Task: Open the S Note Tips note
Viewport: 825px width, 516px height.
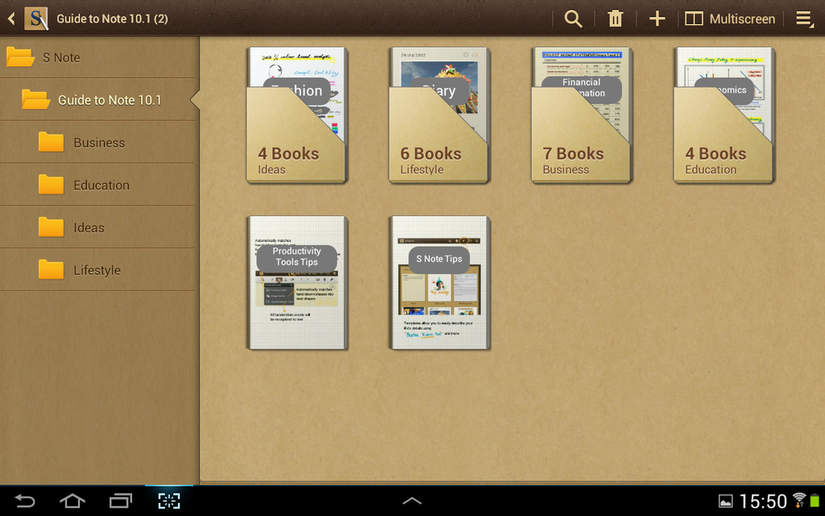Action: [439, 282]
